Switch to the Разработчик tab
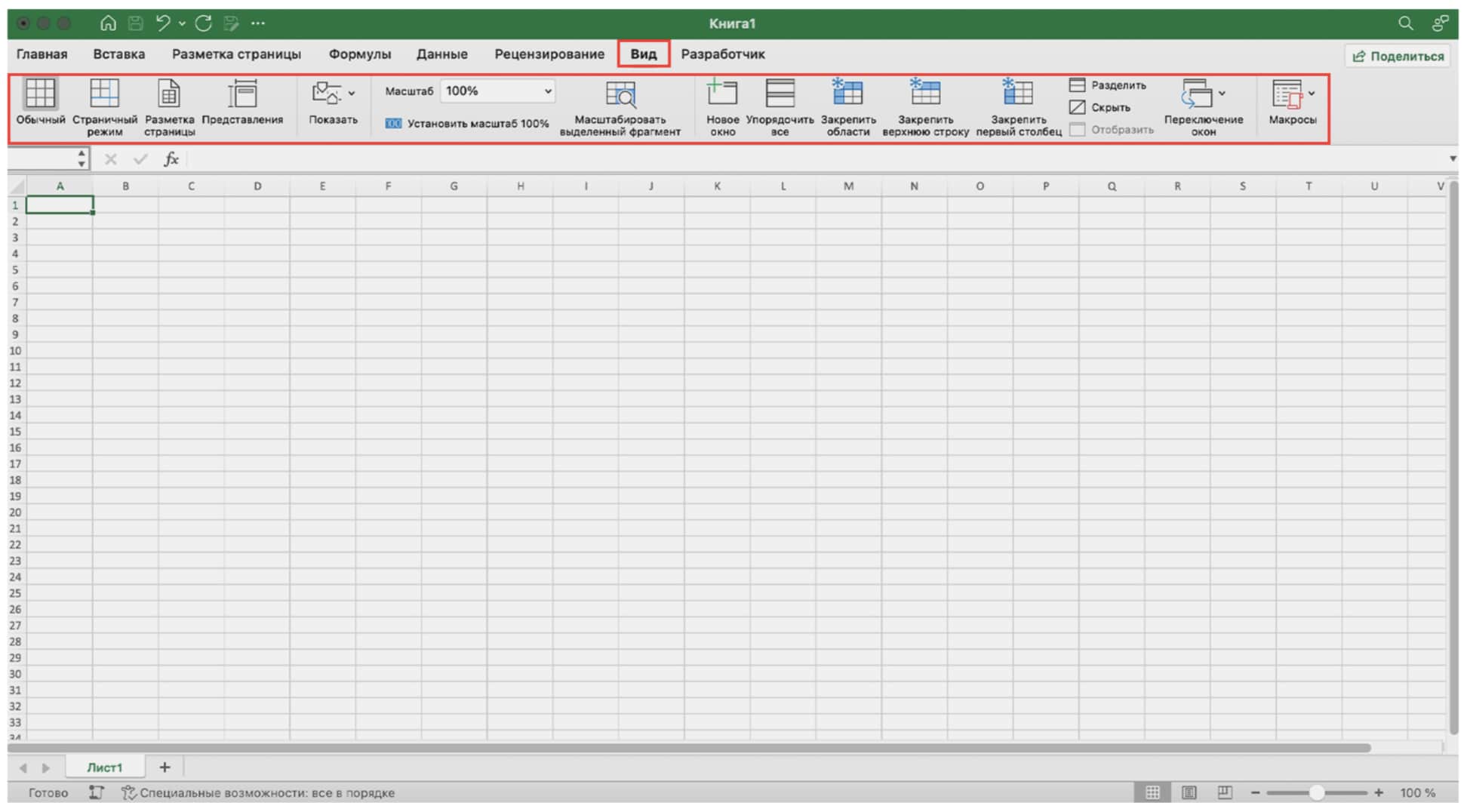The height and width of the screenshot is (812, 1467). 722,54
